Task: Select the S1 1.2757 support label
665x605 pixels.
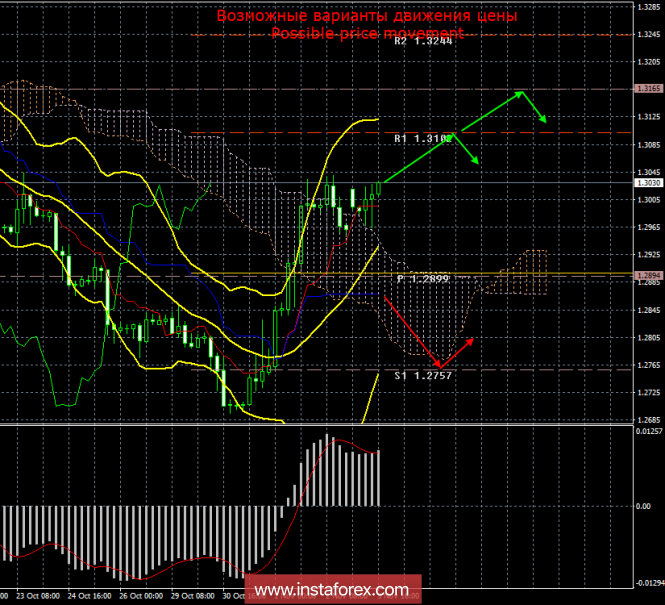Action: [x=423, y=375]
